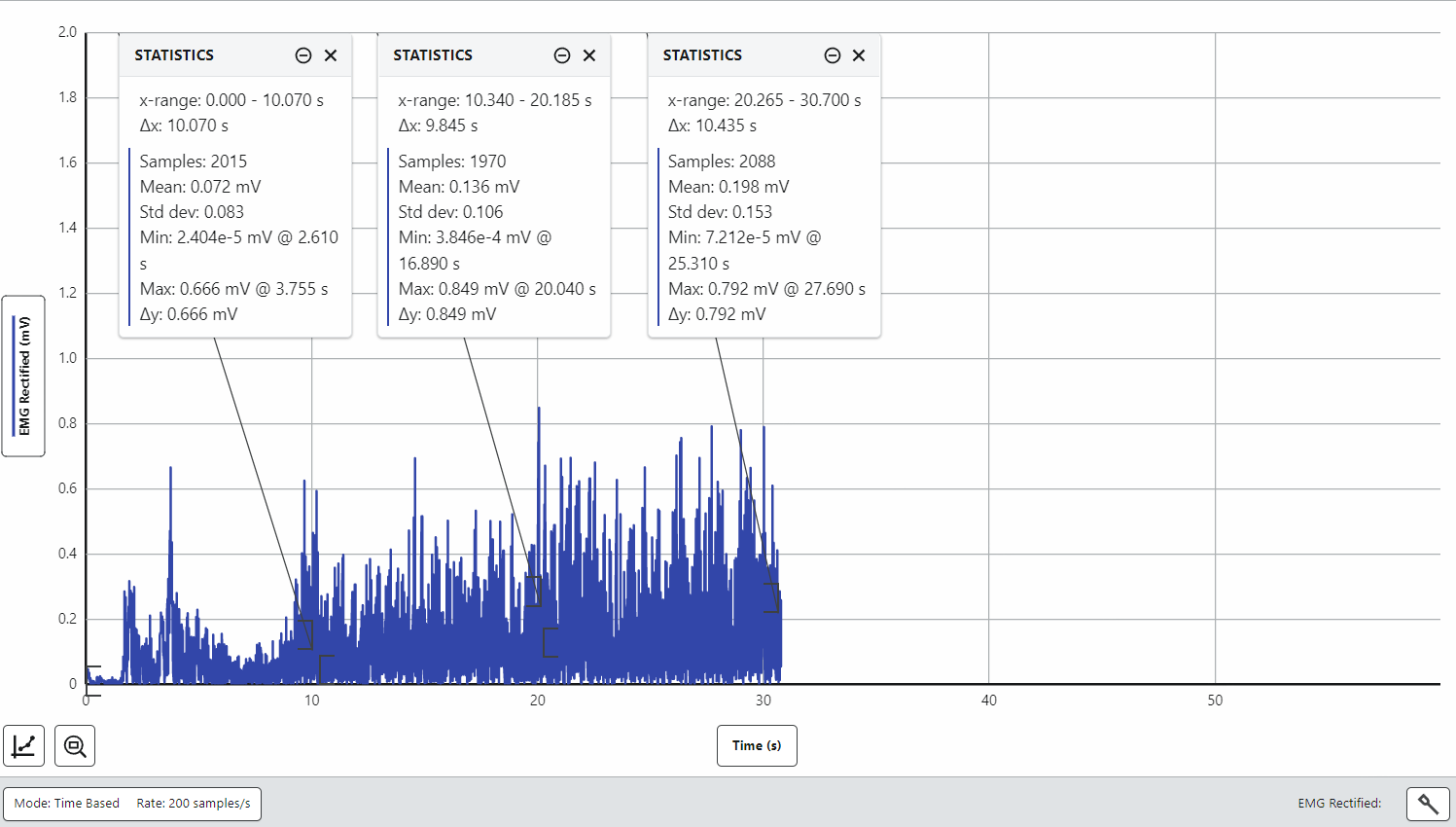Minimize the first Statistics box (0.000 - 10.070 s)
Screen dimensions: 1456x827
(x=303, y=55)
